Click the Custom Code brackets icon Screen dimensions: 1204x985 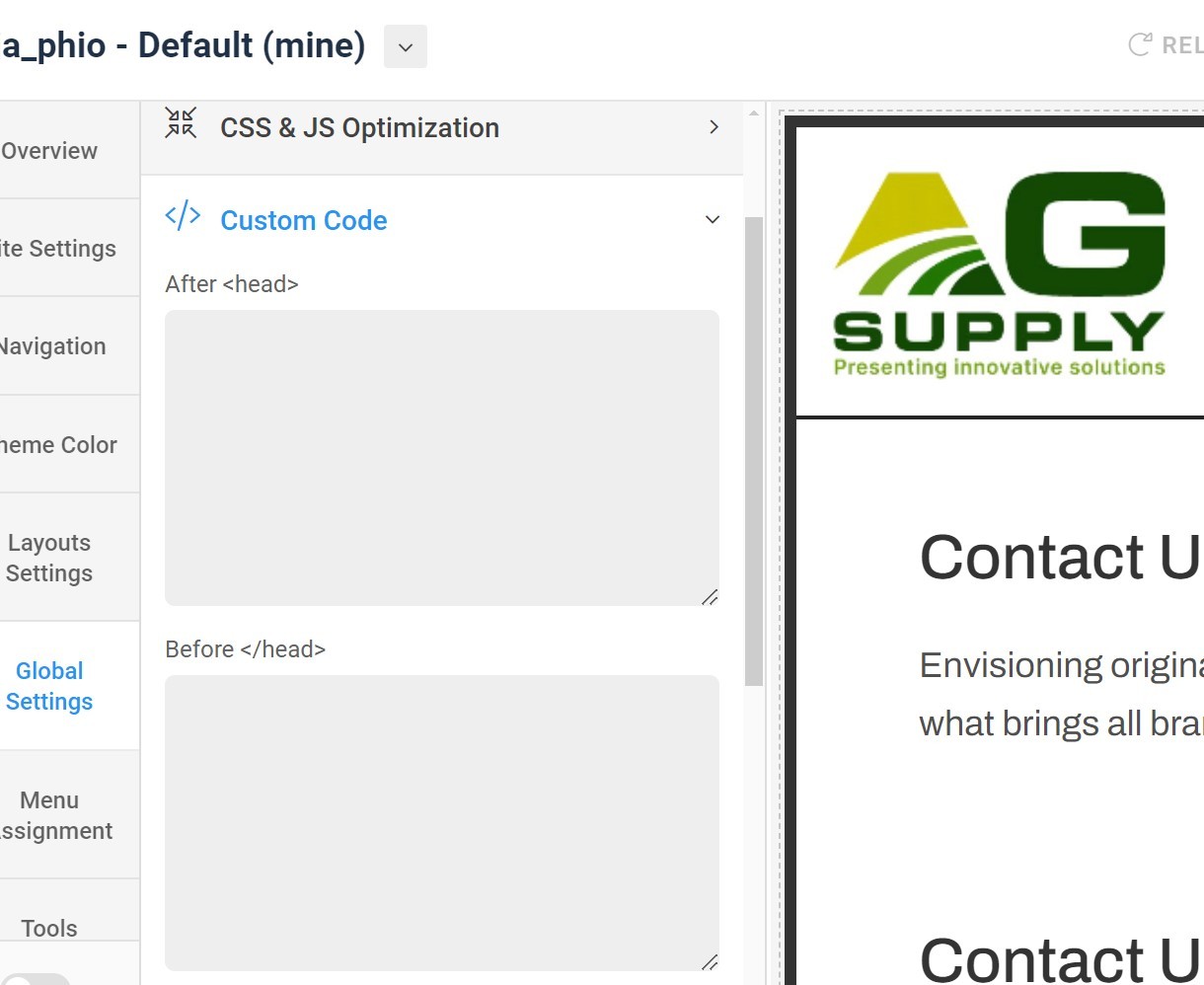(x=183, y=216)
